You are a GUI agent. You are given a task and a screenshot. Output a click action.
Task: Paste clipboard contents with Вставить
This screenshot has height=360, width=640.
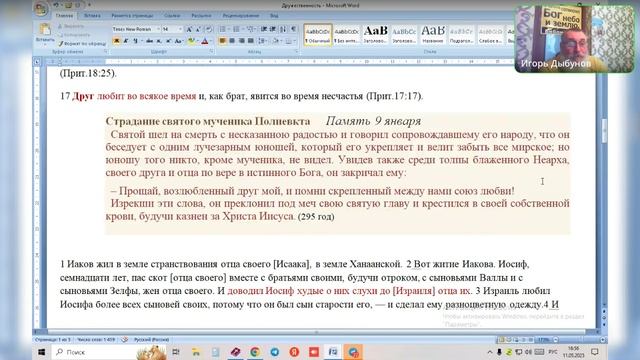click(x=45, y=33)
